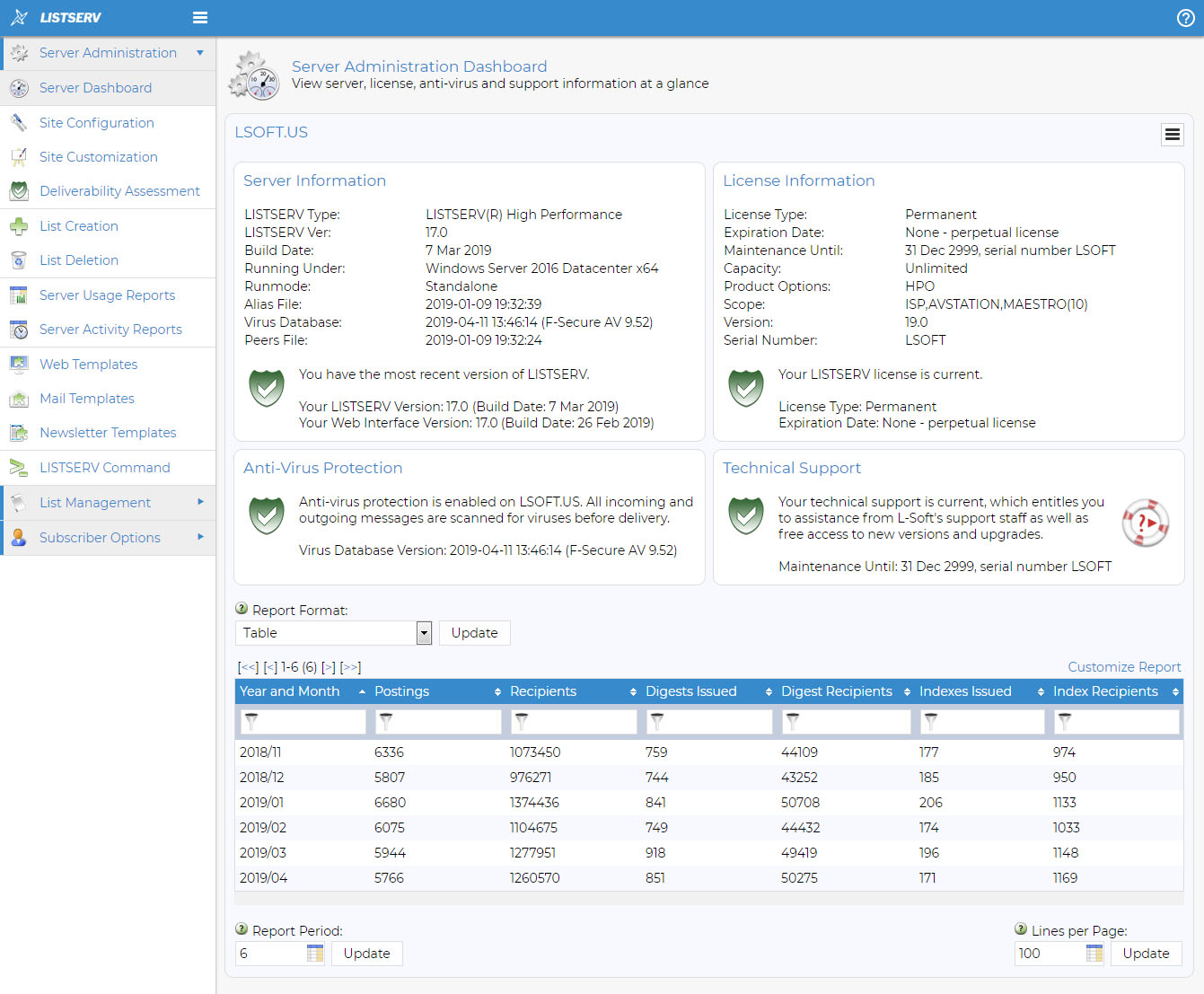Expand the List Management submenu arrow
Screen dimensions: 1204x994
pos(200,502)
